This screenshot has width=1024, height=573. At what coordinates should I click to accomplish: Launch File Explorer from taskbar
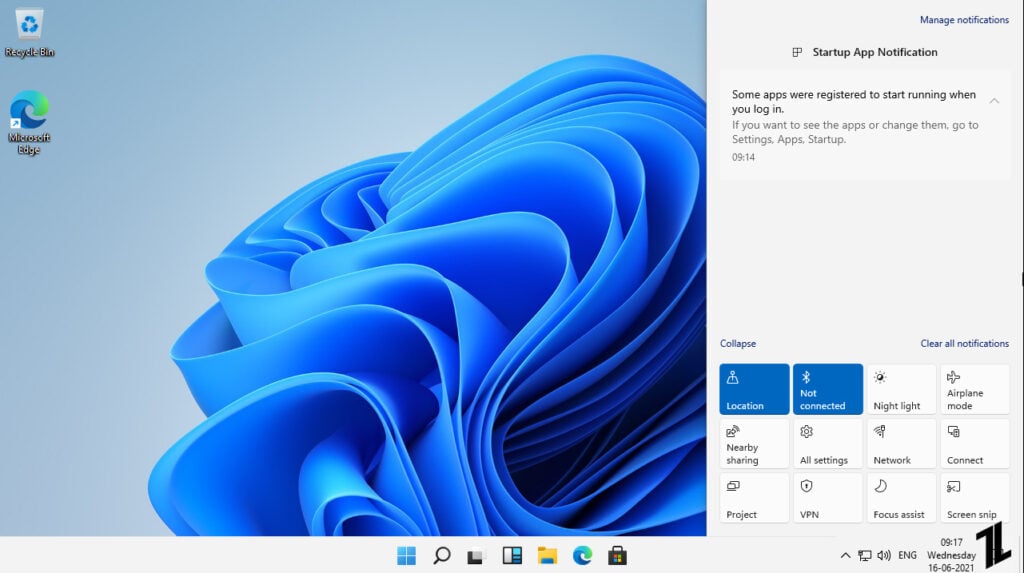(547, 555)
